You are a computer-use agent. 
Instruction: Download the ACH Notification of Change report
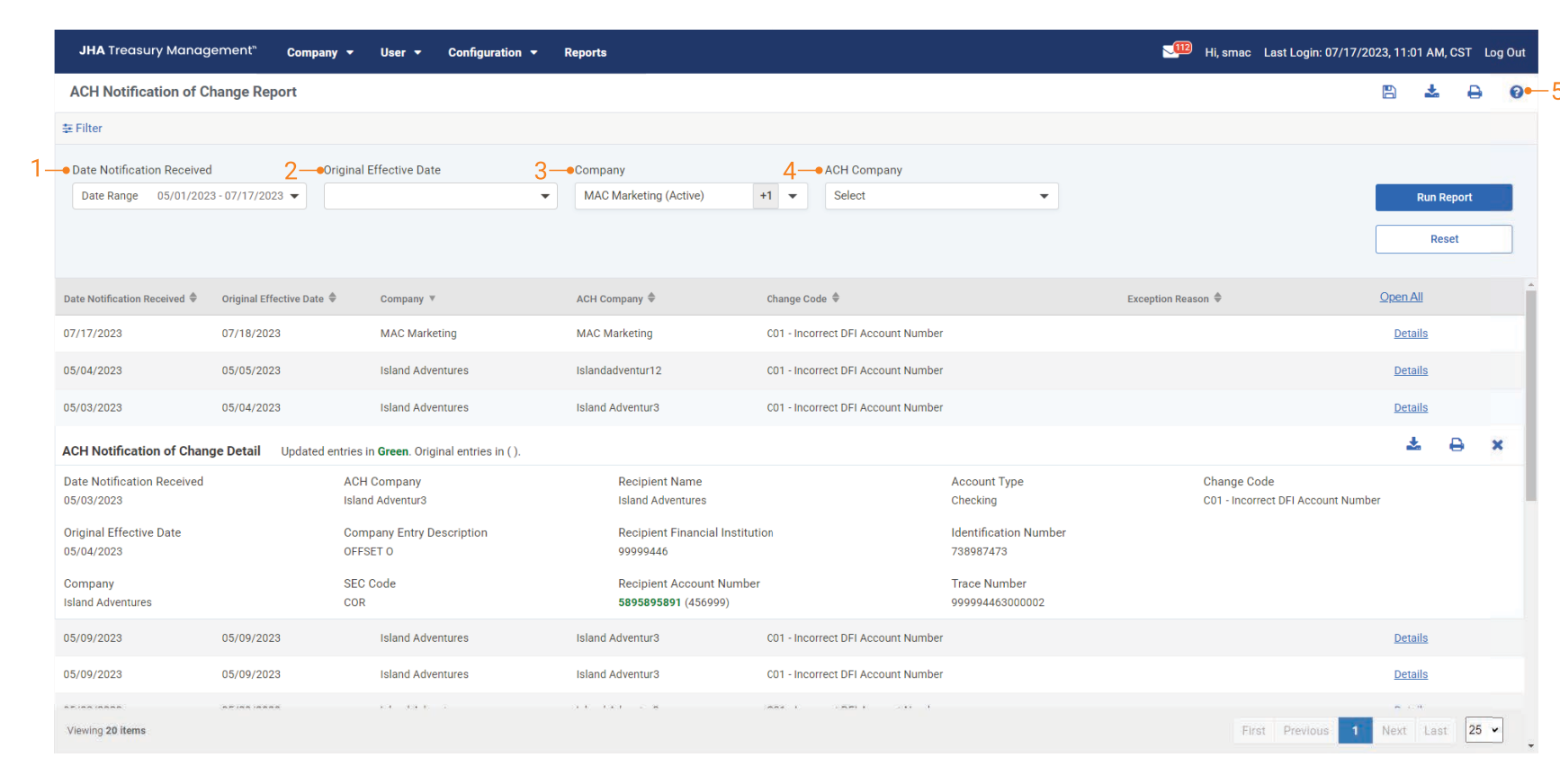pyautogui.click(x=1431, y=92)
